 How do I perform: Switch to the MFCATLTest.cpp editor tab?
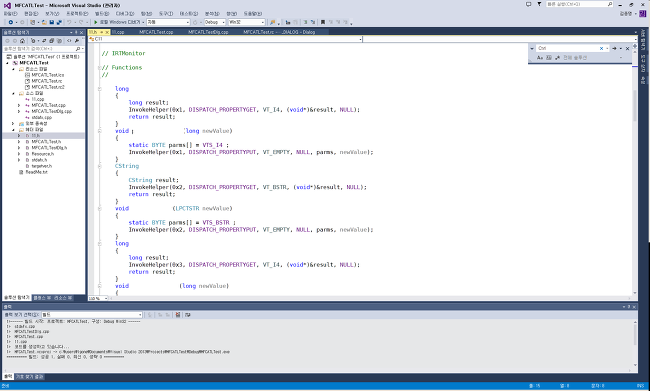[156, 32]
